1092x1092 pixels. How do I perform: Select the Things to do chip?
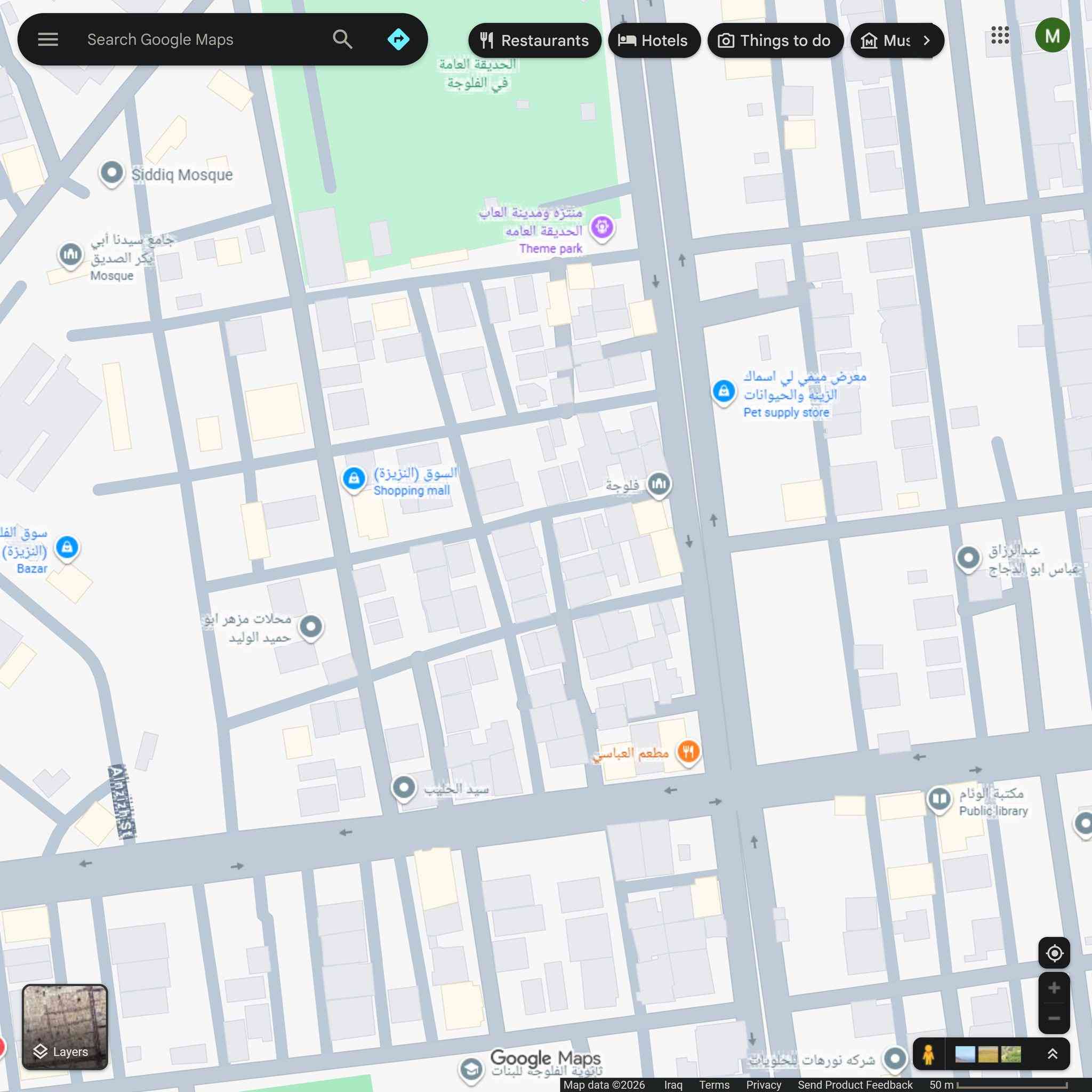click(x=775, y=41)
